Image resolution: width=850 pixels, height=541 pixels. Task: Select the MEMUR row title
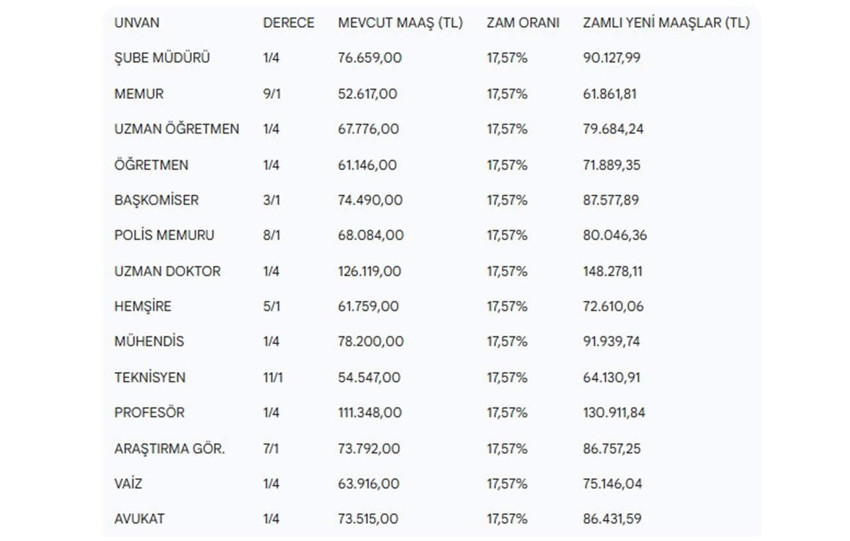pyautogui.click(x=139, y=94)
